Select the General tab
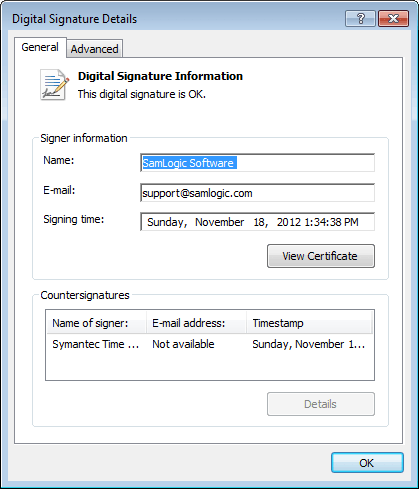 coord(40,47)
